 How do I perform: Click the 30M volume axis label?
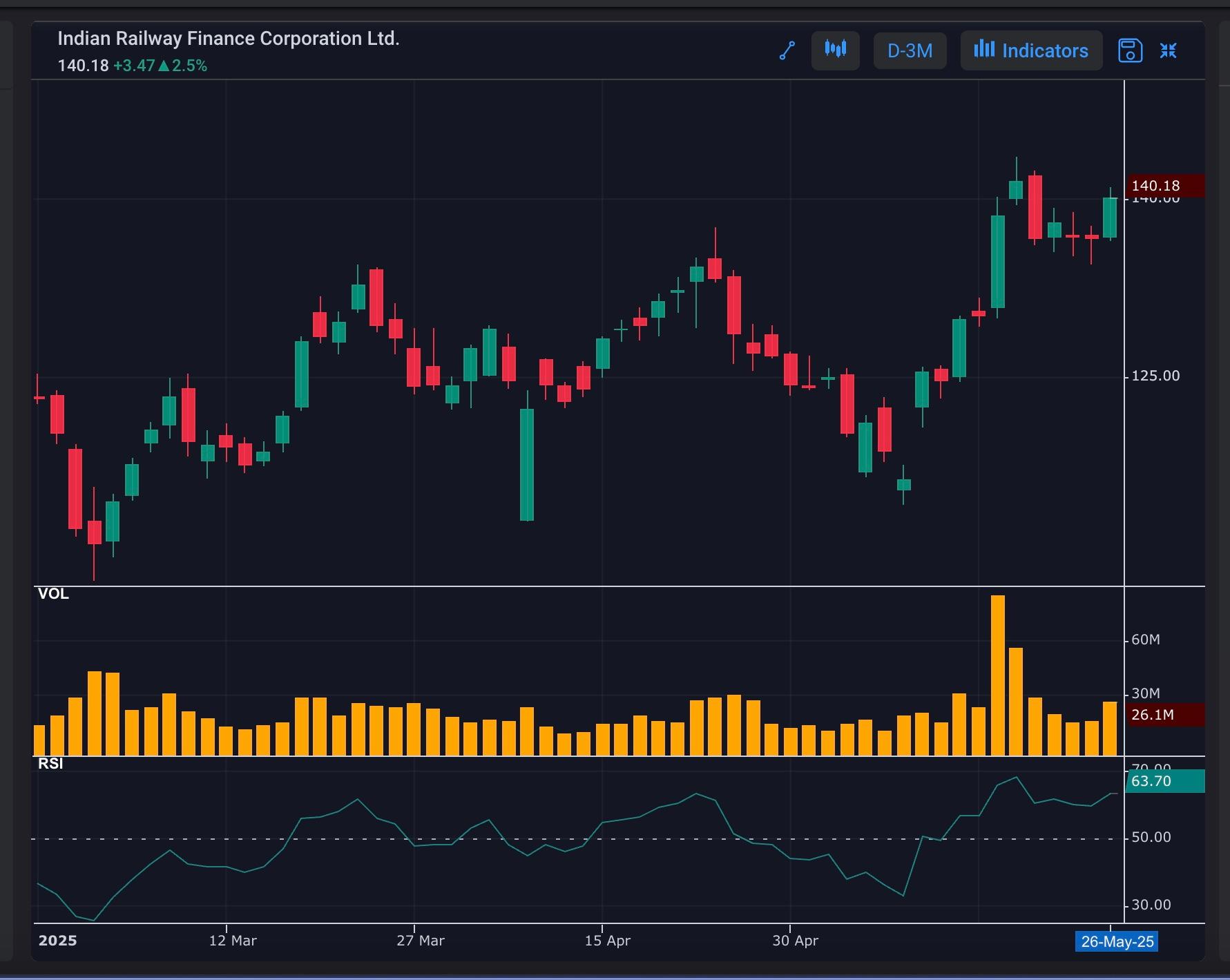[x=1145, y=693]
